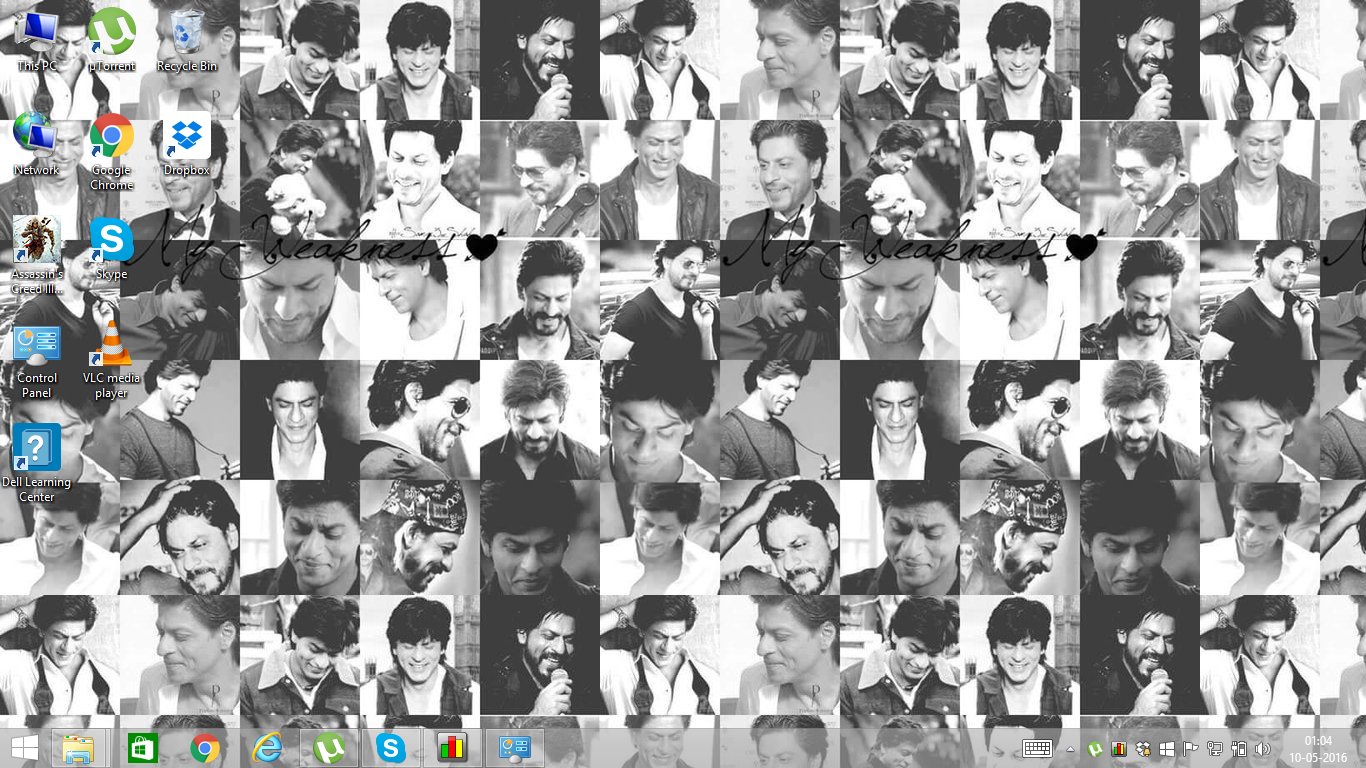Click the Dropbox tray icon
The width and height of the screenshot is (1366, 768).
click(1144, 748)
